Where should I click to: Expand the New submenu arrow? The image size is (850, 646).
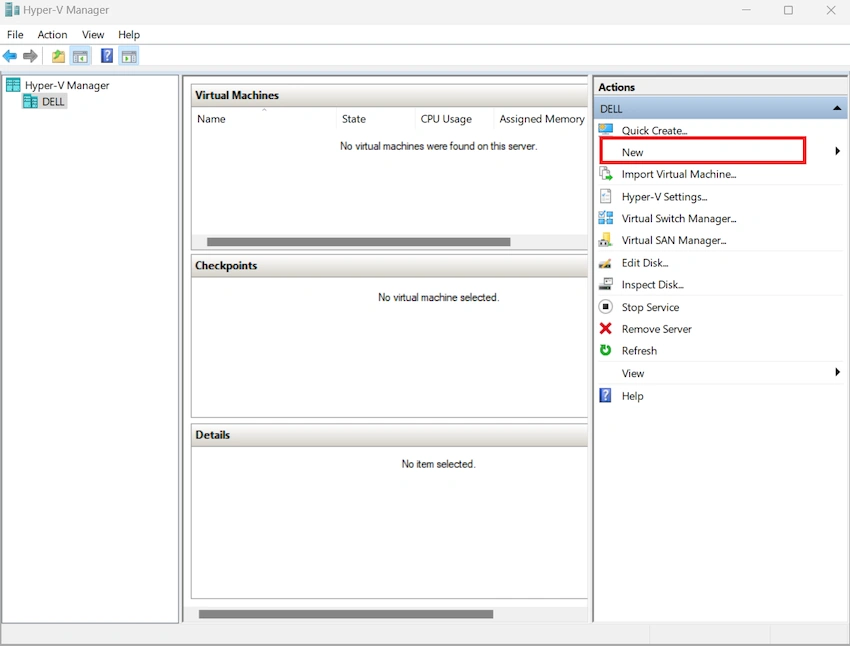coord(838,151)
